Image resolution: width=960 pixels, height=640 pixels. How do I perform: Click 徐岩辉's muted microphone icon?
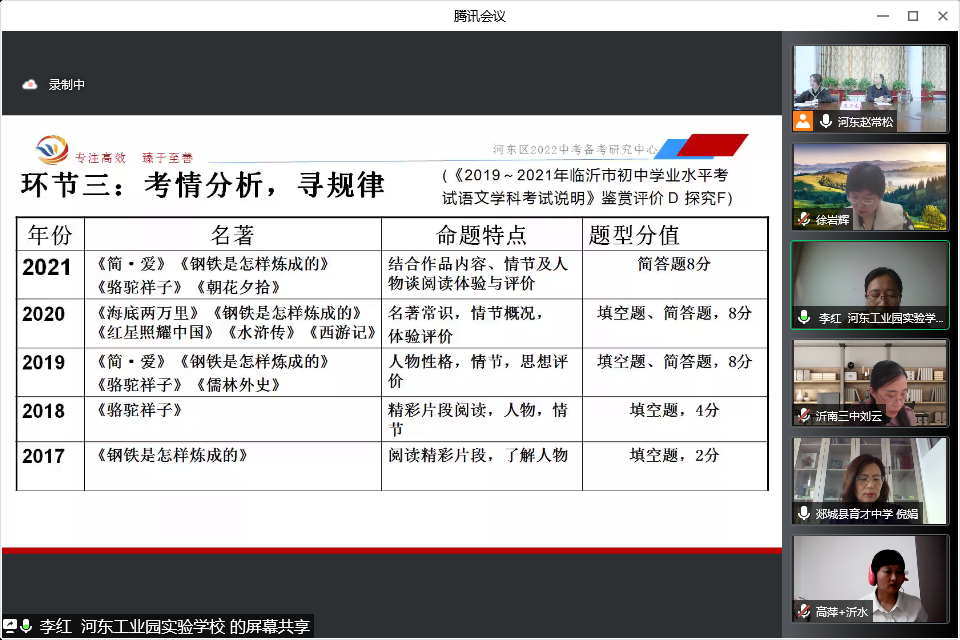pyautogui.click(x=804, y=219)
